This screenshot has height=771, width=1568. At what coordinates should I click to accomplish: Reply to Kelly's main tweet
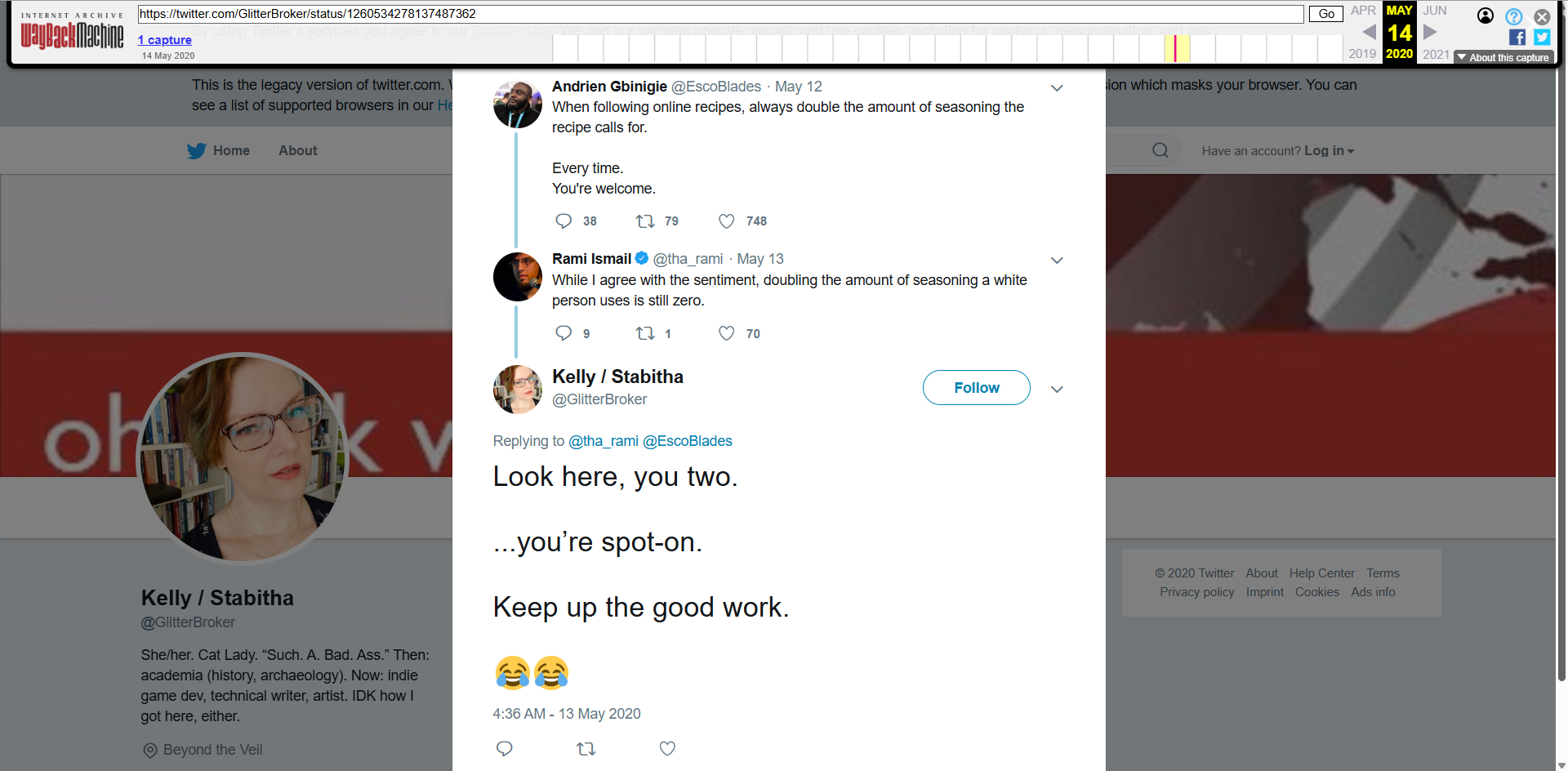[x=505, y=748]
